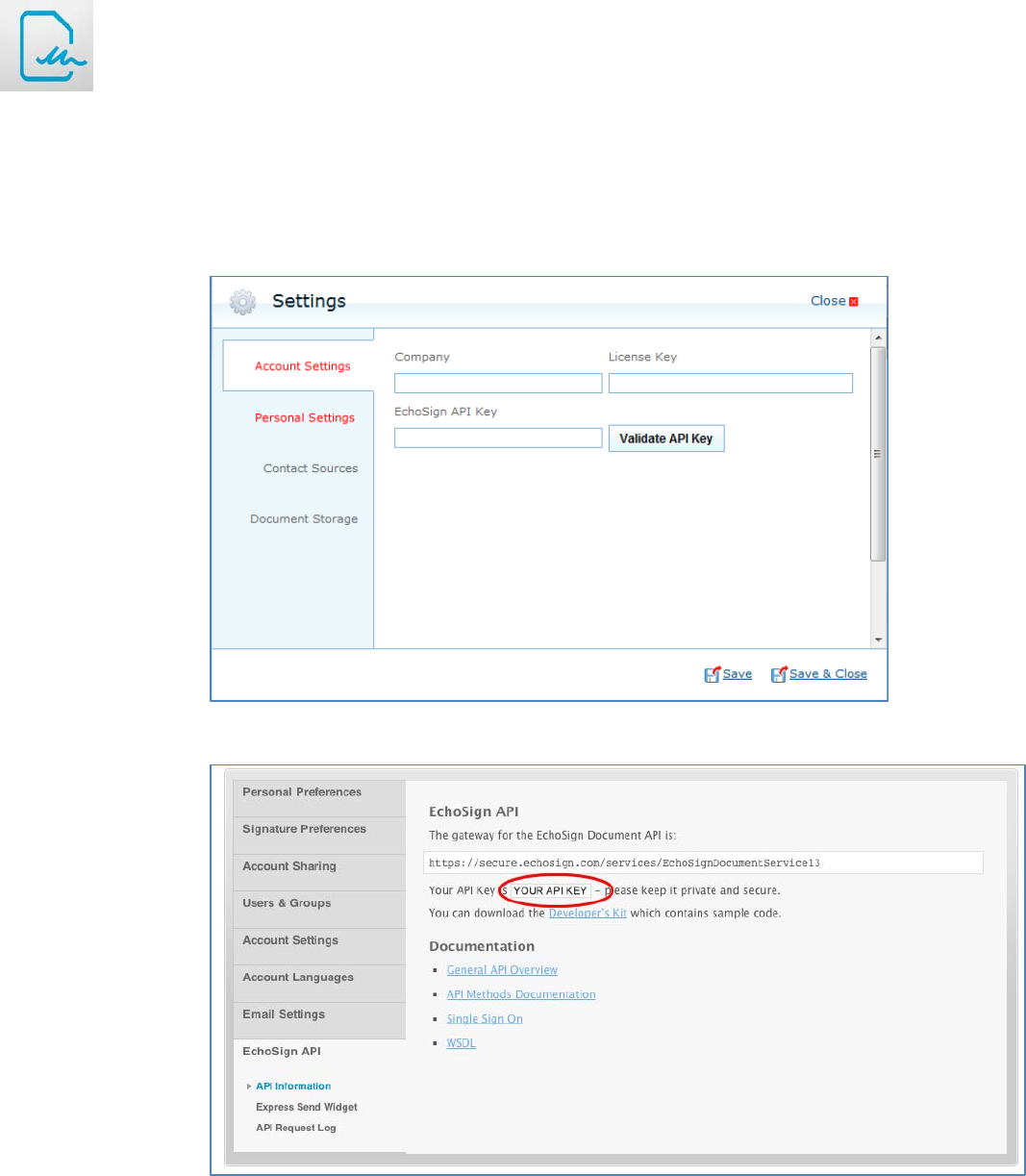Open API Methods Documentation link
The image size is (1026, 1176).
click(x=521, y=994)
